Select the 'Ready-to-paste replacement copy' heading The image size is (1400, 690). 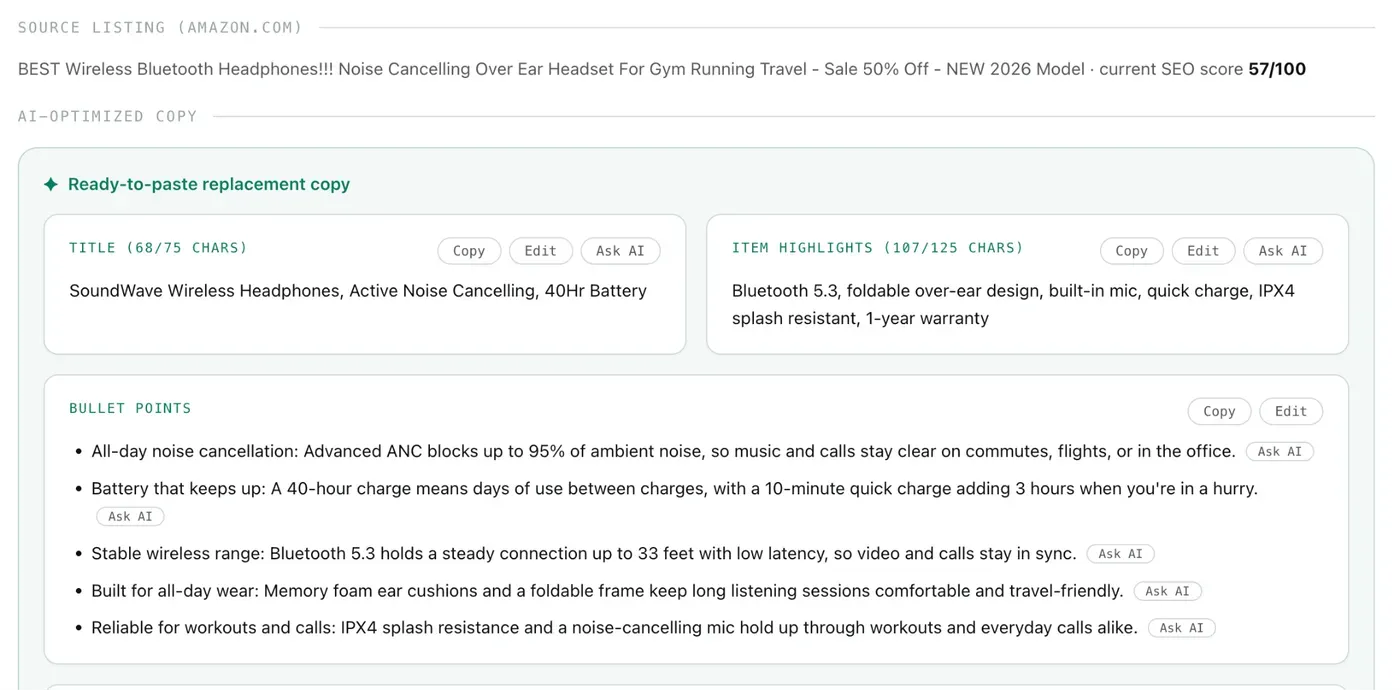click(209, 184)
